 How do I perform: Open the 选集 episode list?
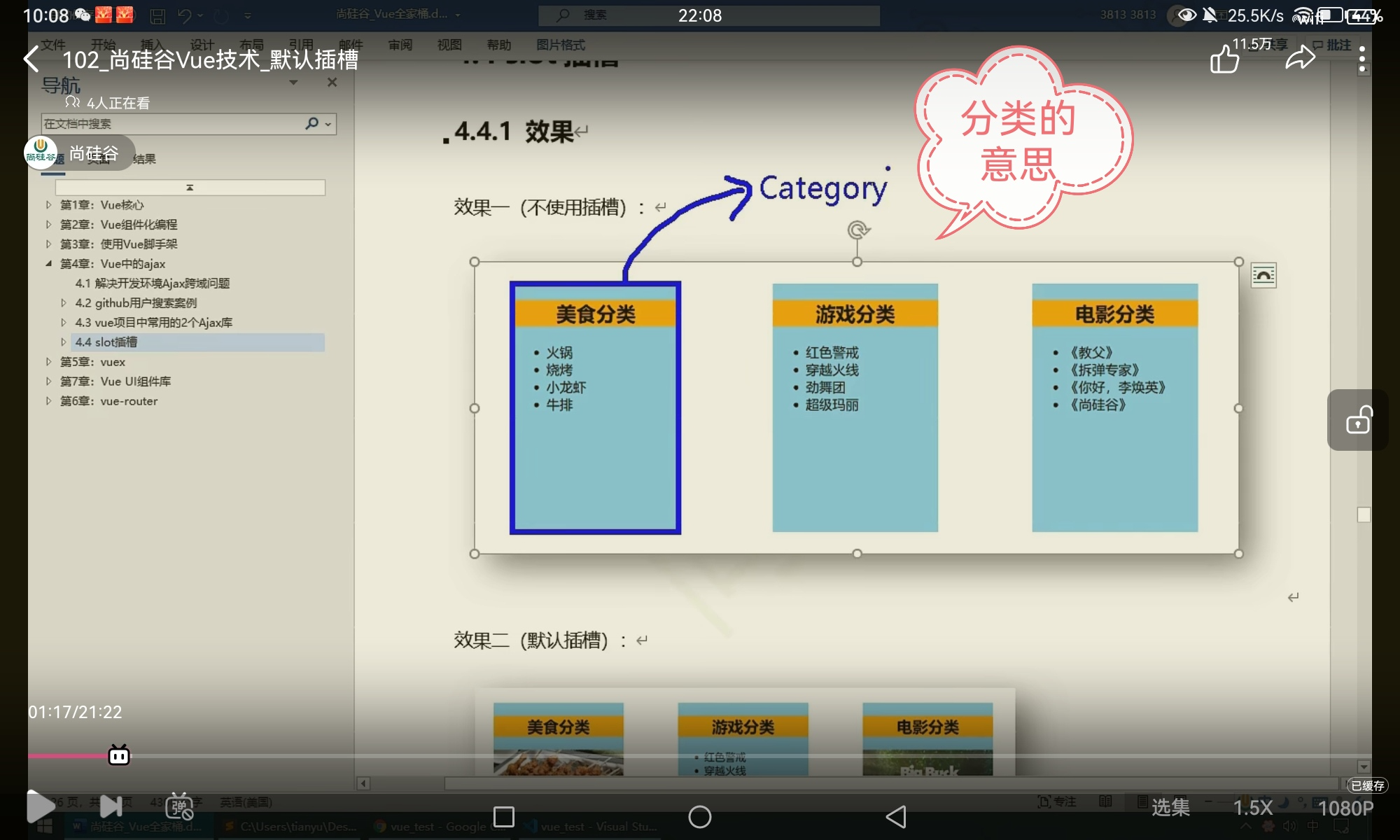point(1170,808)
